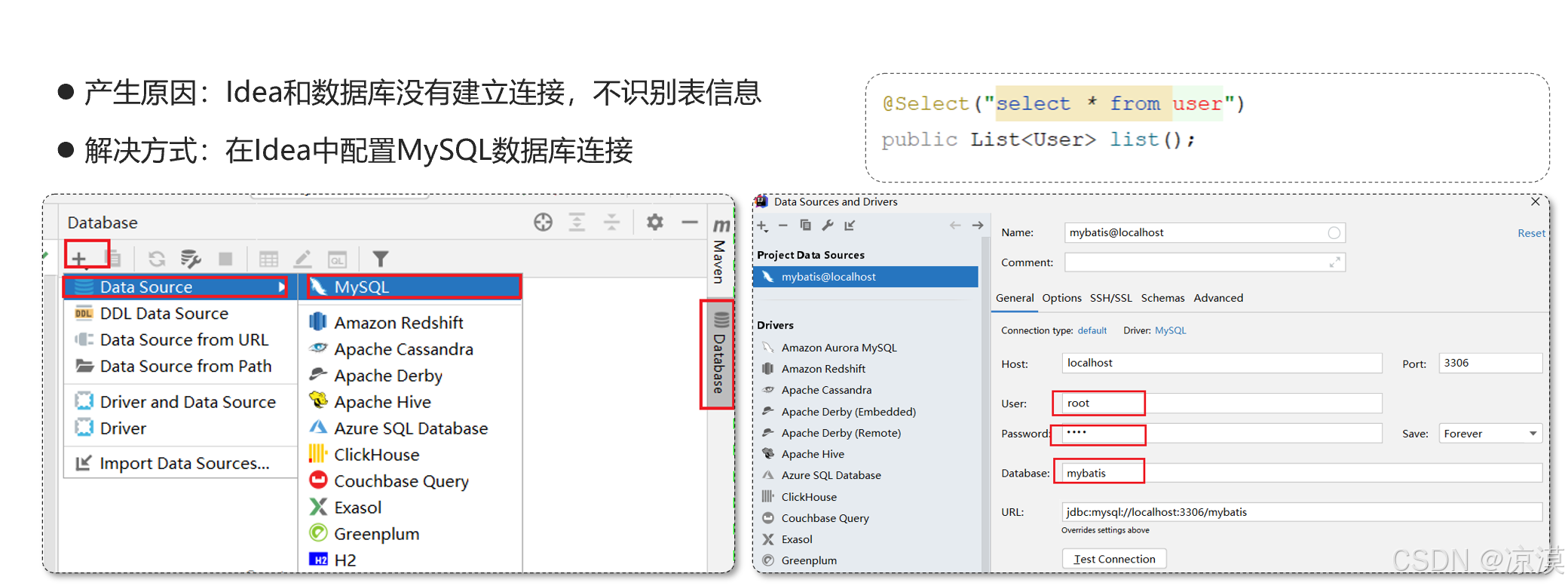Open the Maven side tab
The width and height of the screenshot is (1568, 586).
(720, 252)
